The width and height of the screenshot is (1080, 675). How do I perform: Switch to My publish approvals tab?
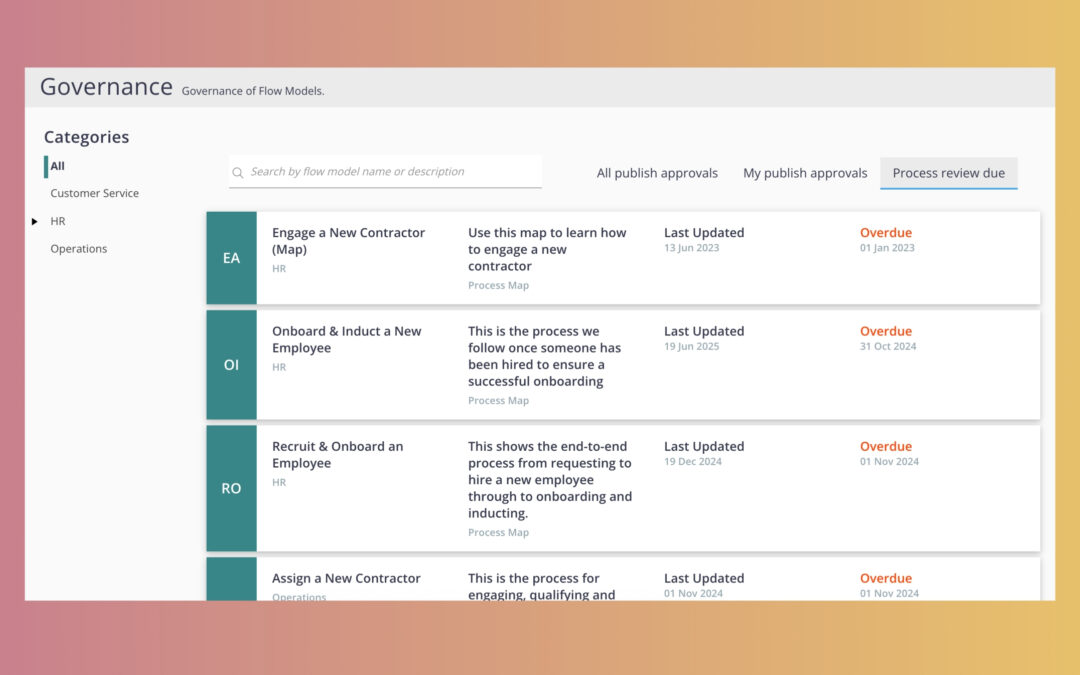tap(805, 173)
